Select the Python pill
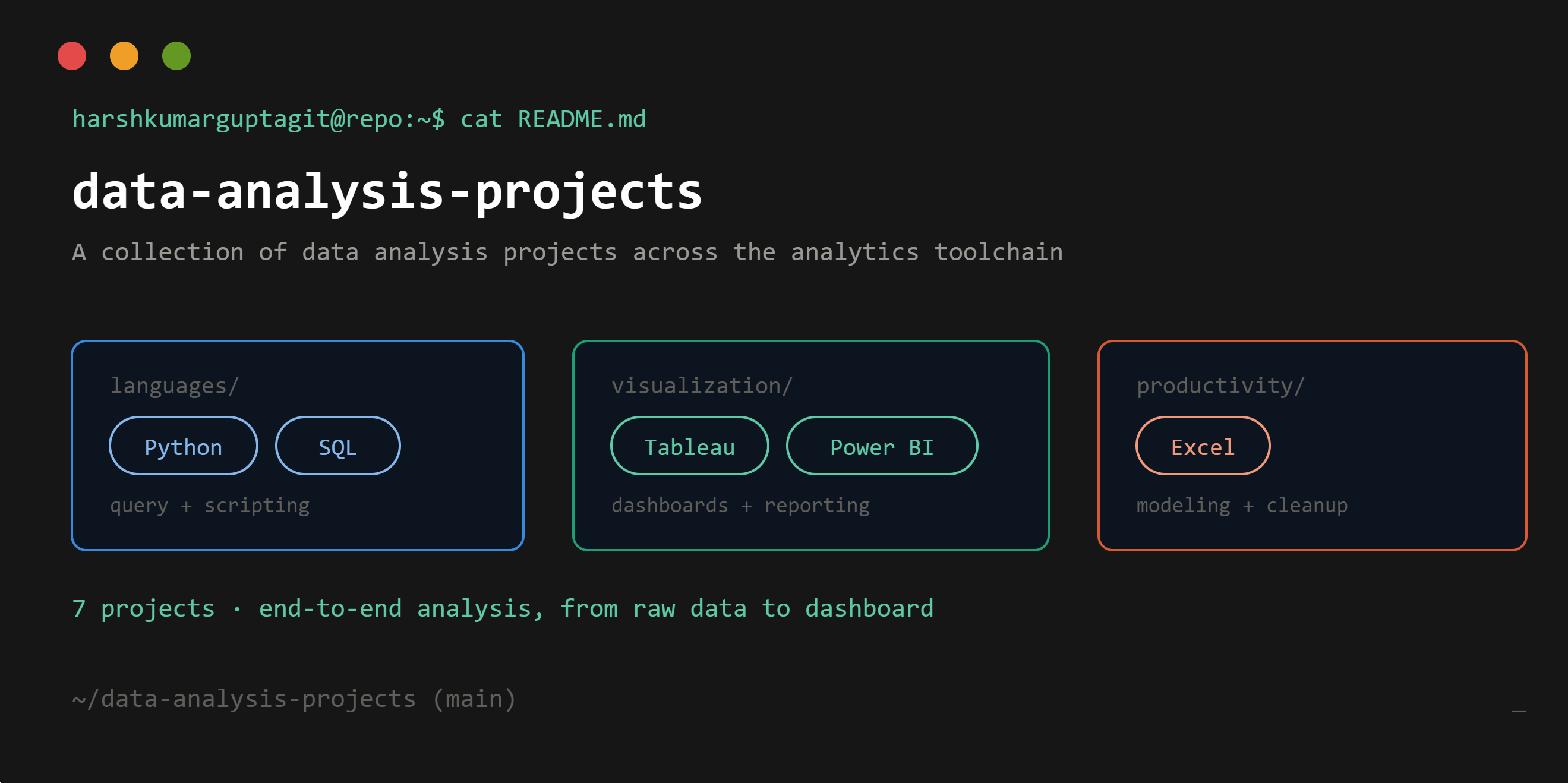 click(183, 446)
